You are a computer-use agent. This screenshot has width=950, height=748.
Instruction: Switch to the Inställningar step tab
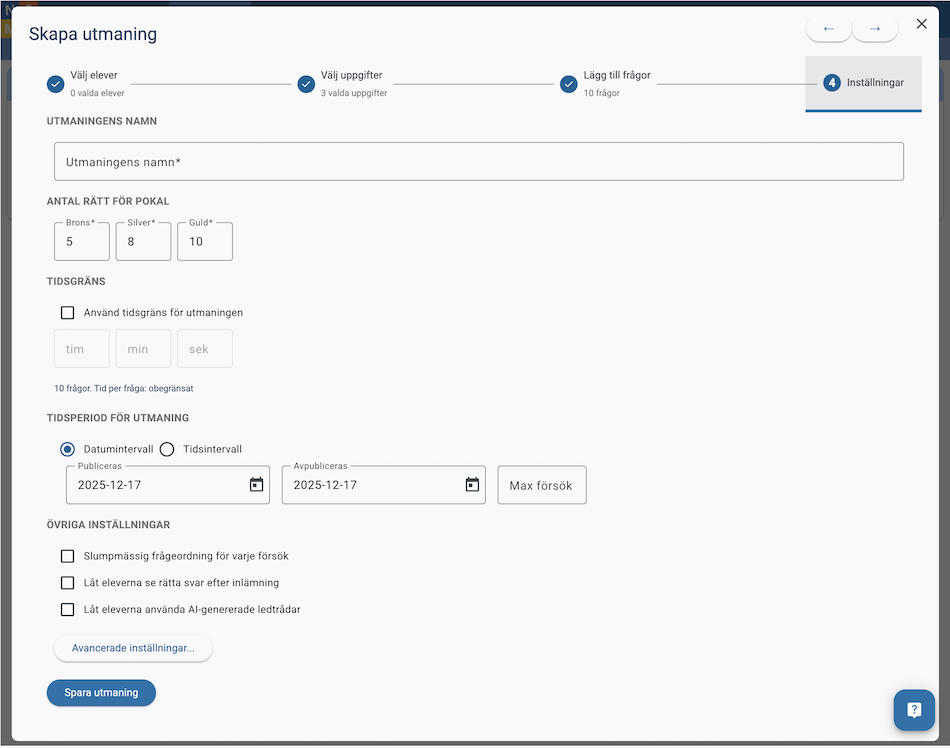[863, 83]
